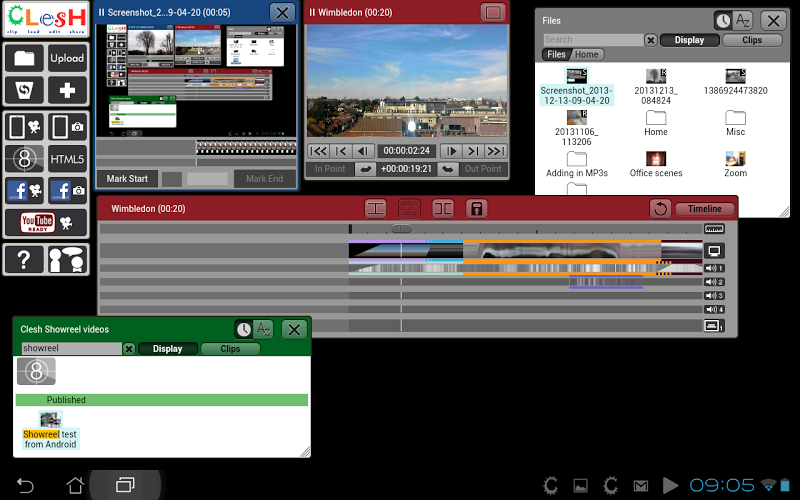Open the Zoom item in Files
800x500 pixels.
735,164
